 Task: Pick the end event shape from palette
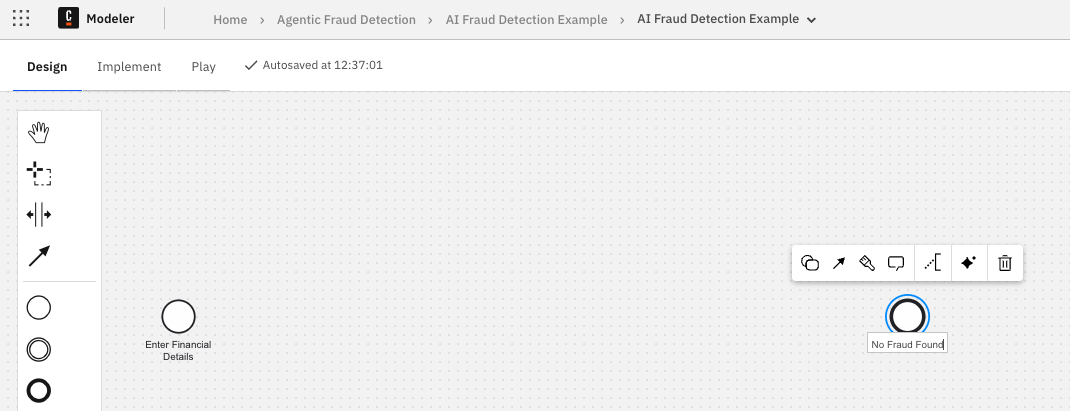[39, 391]
